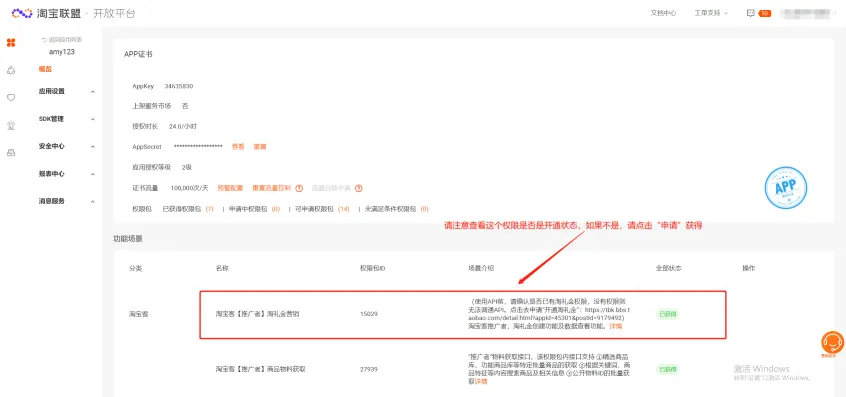This screenshot has width=846, height=397.
Task: Click help icon after 重置流量控制
Action: point(299,188)
